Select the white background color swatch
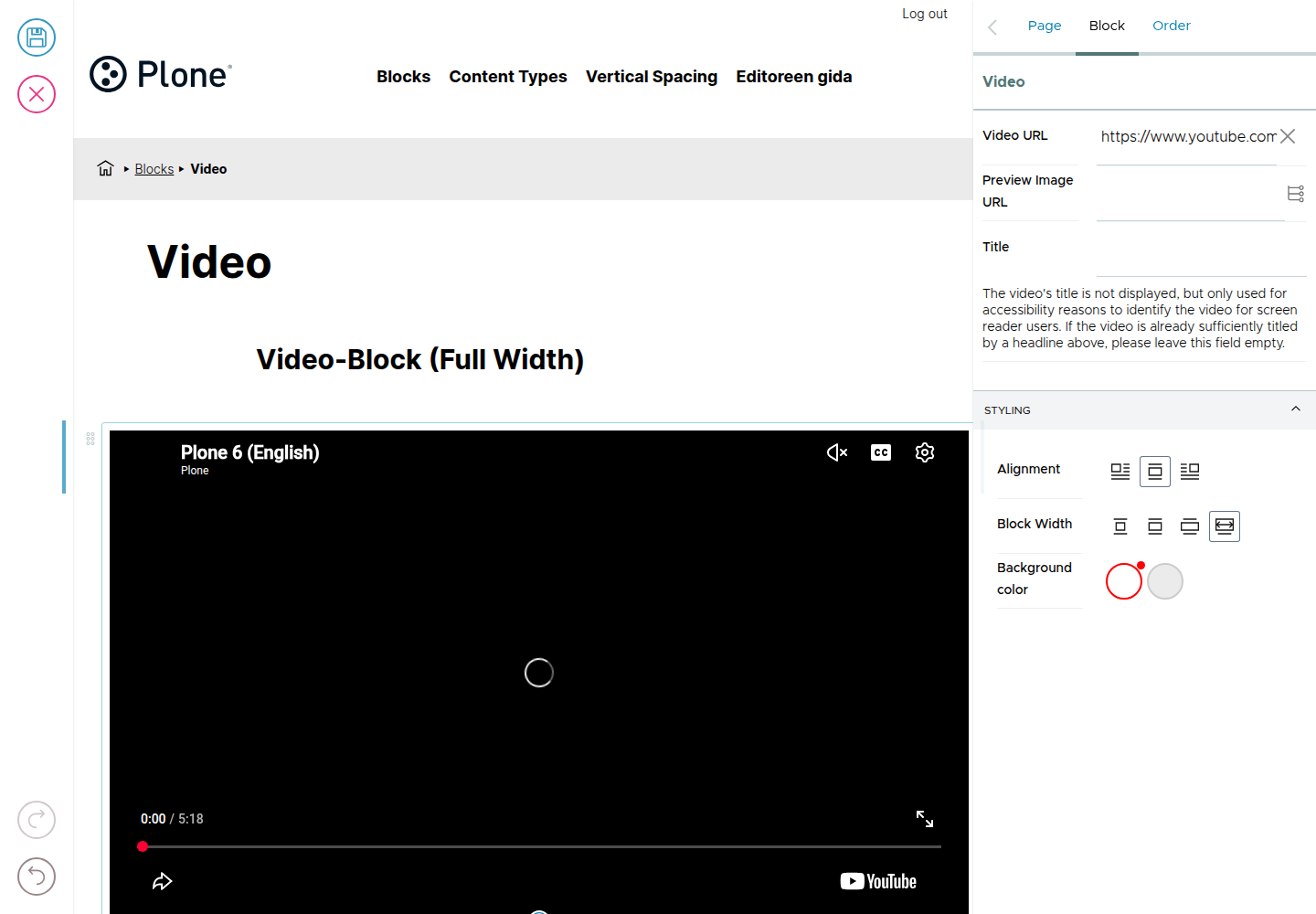This screenshot has height=914, width=1316. tap(1124, 581)
